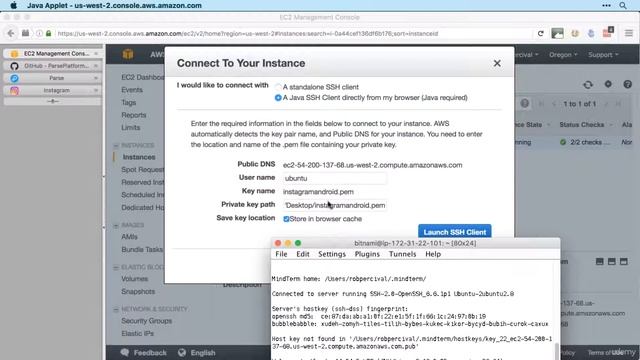This screenshot has height=360, width=640.
Task: Open Events in EC2 sidebar
Action: pos(132,90)
